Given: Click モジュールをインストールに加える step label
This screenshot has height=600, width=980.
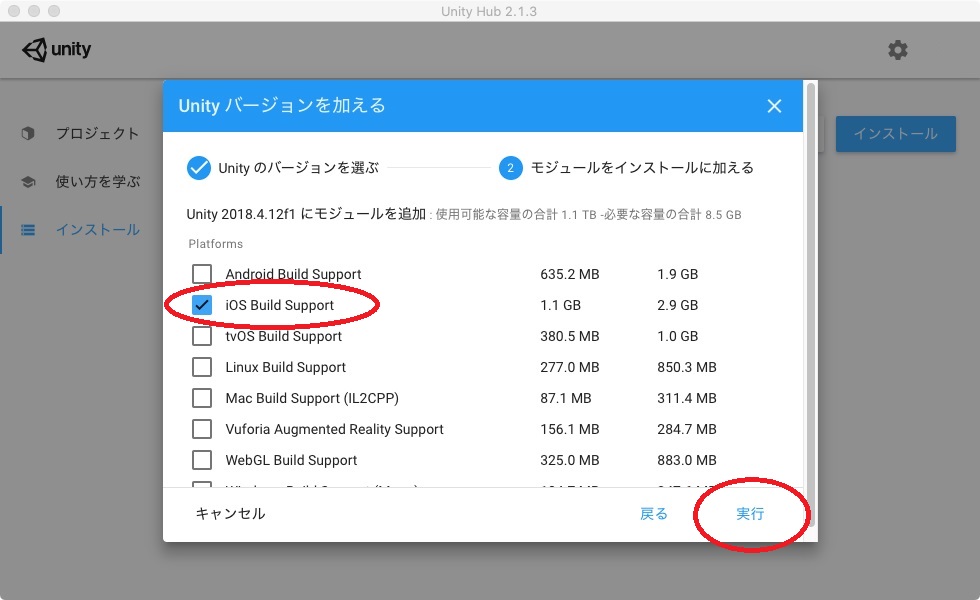Looking at the screenshot, I should (642, 168).
